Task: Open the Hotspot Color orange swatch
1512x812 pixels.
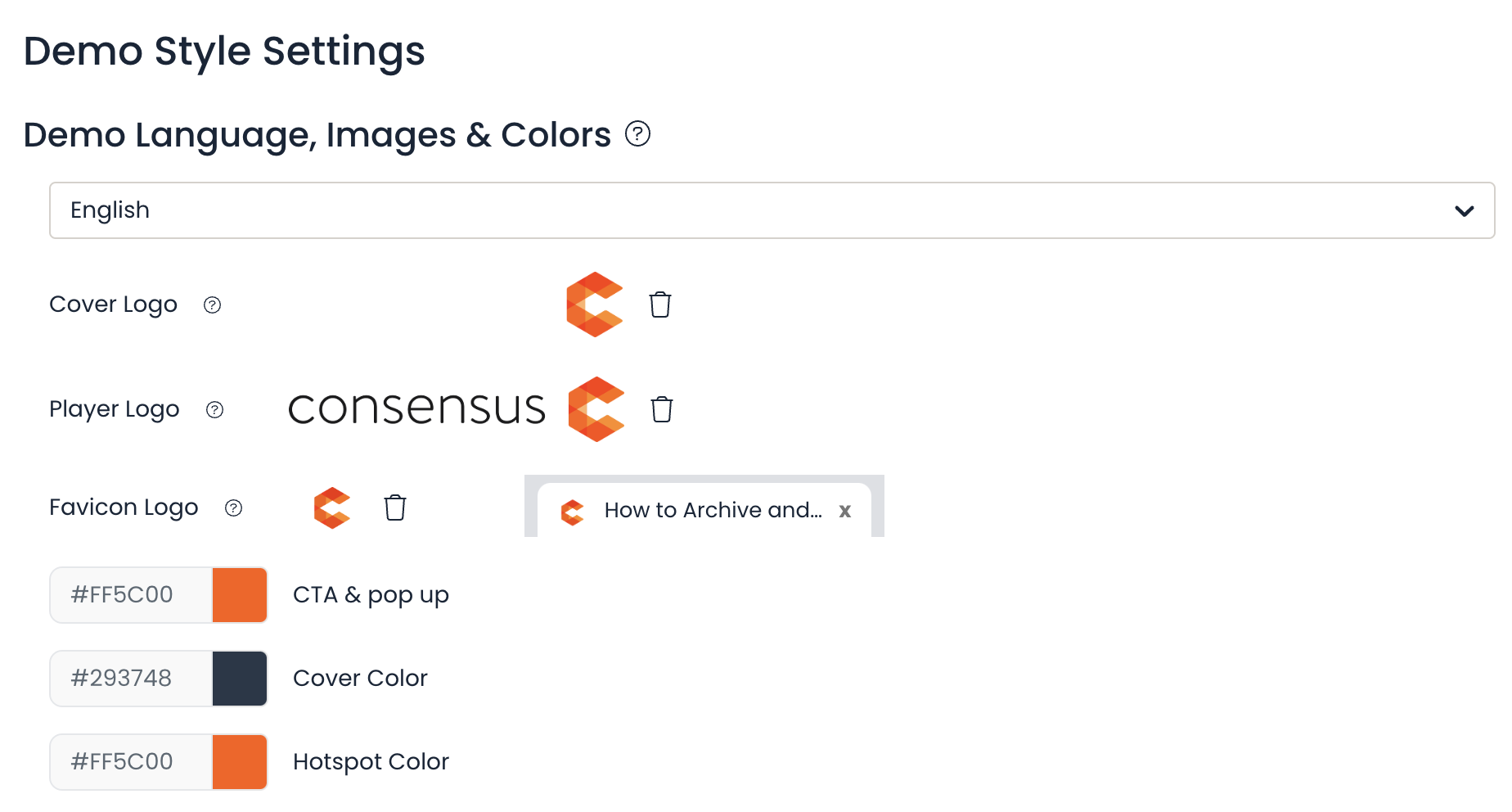Action: pos(240,762)
